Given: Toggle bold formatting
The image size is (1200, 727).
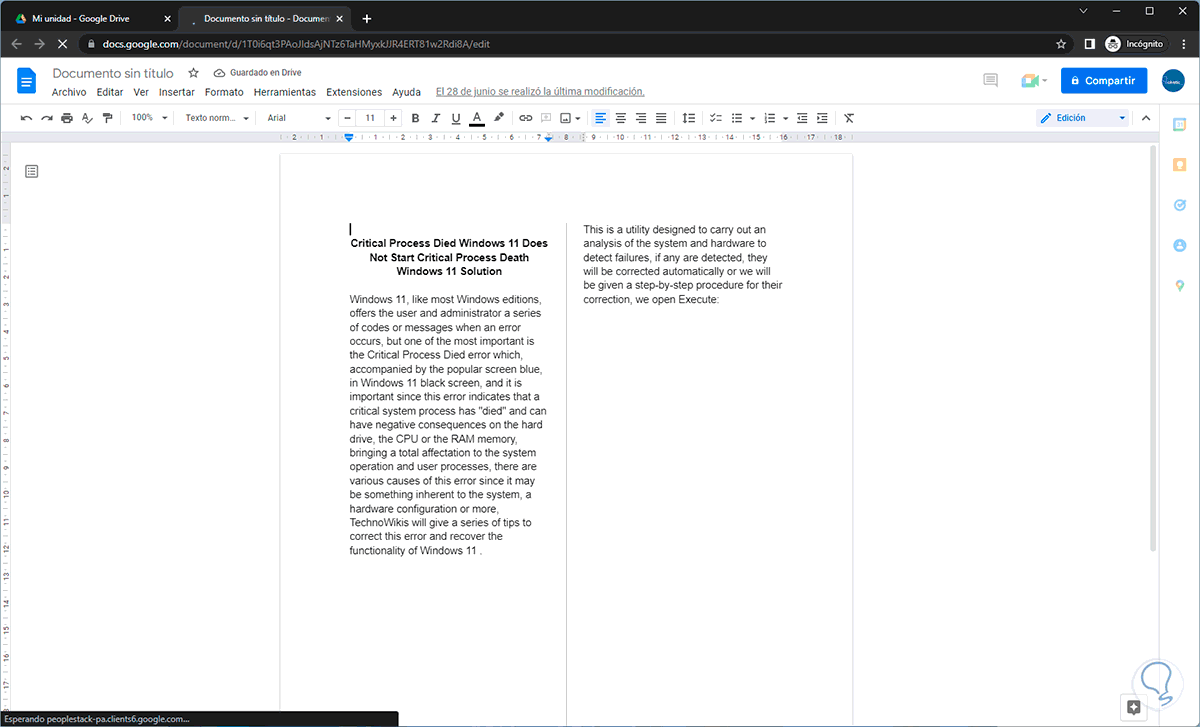Looking at the screenshot, I should click(x=415, y=118).
